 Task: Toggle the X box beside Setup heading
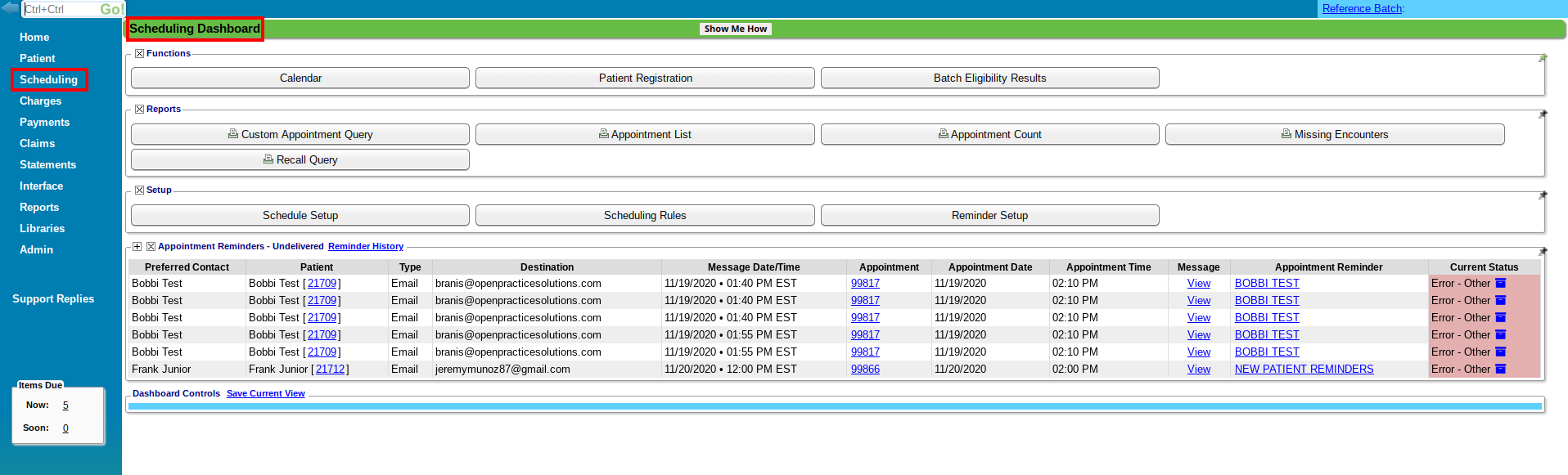pos(139,190)
